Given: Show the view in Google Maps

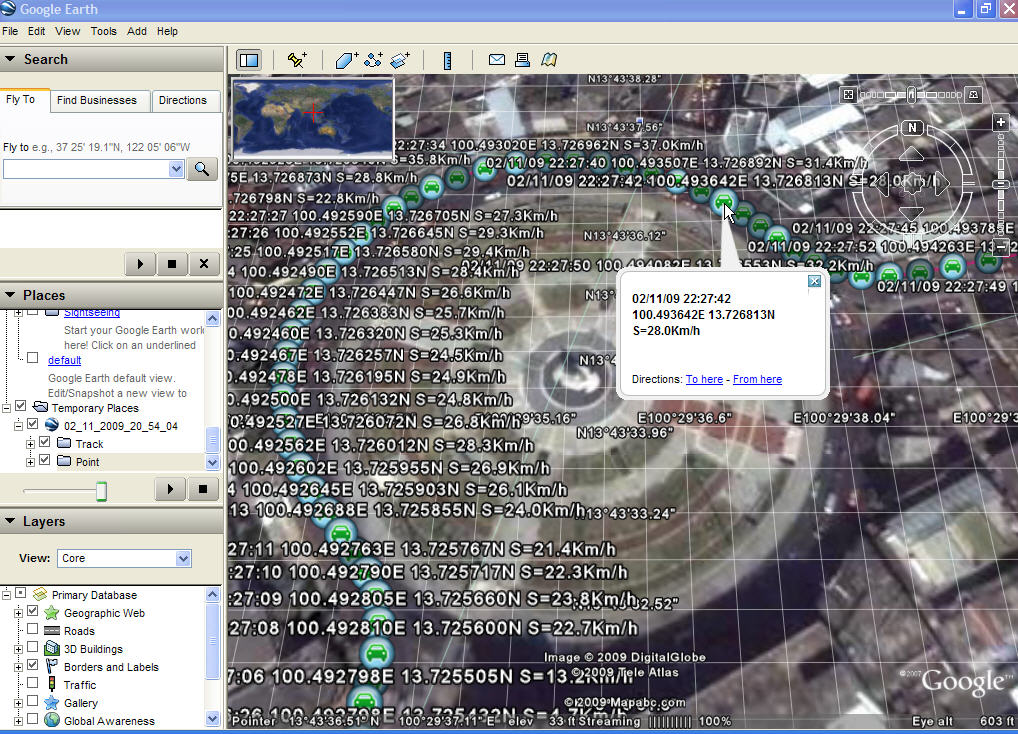Looking at the screenshot, I should click(x=549, y=60).
